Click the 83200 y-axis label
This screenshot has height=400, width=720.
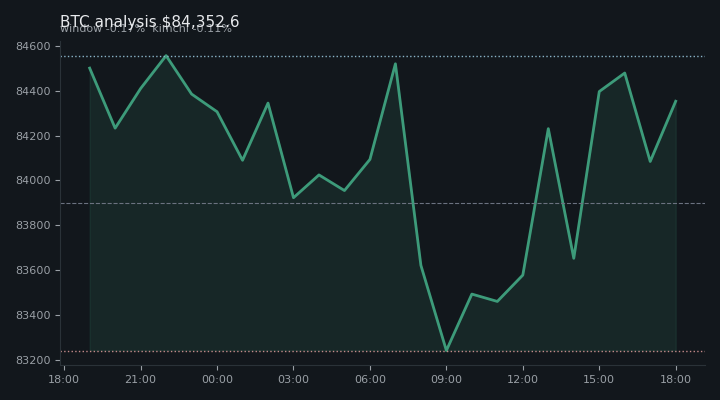33,361
